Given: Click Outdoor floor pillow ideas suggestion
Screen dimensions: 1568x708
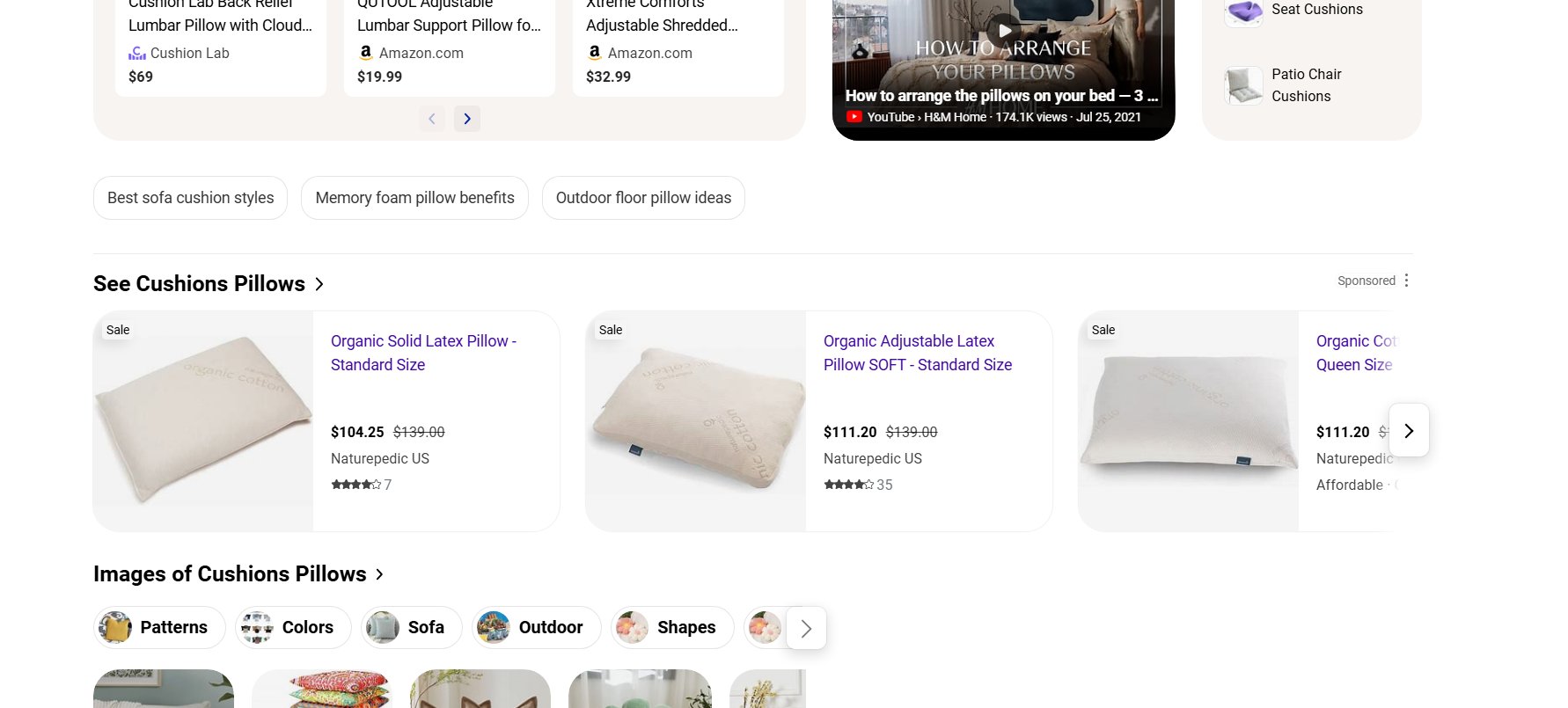Looking at the screenshot, I should [x=643, y=198].
